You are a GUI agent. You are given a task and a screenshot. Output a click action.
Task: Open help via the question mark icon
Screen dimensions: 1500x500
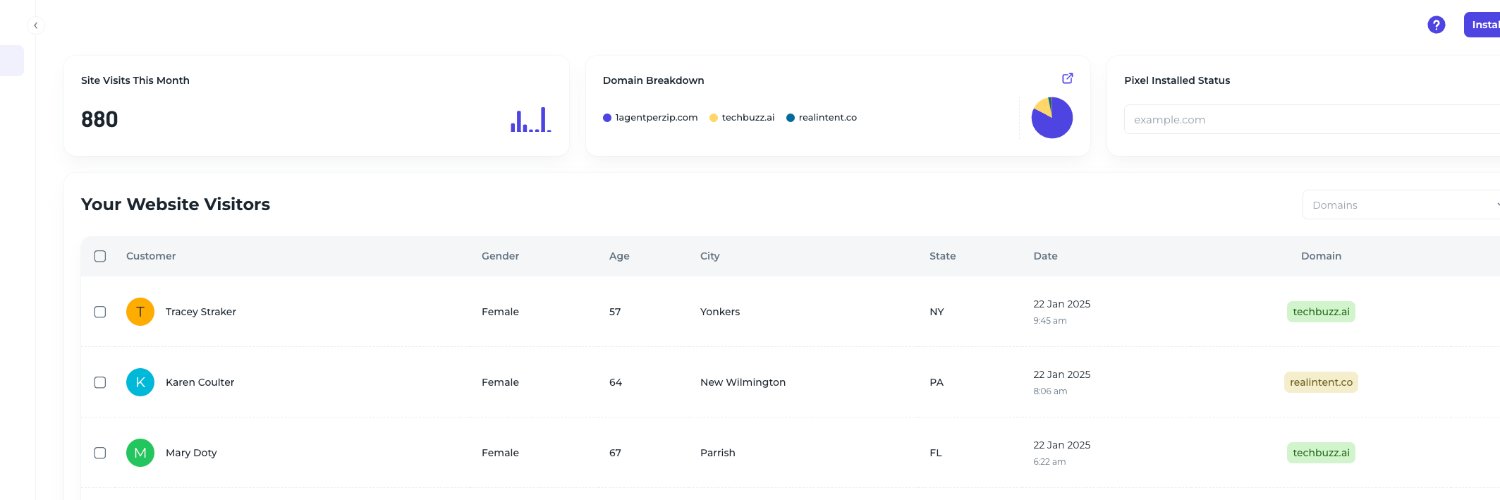1436,25
